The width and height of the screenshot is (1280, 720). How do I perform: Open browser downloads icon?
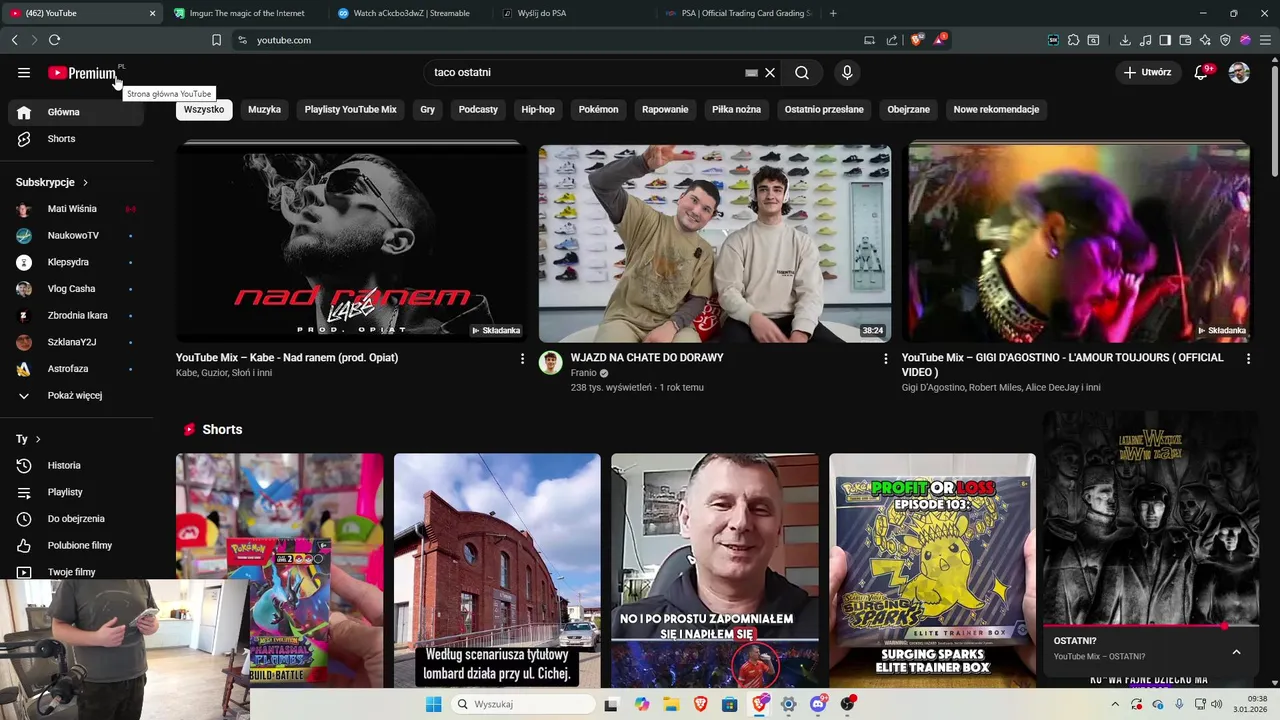point(1125,40)
